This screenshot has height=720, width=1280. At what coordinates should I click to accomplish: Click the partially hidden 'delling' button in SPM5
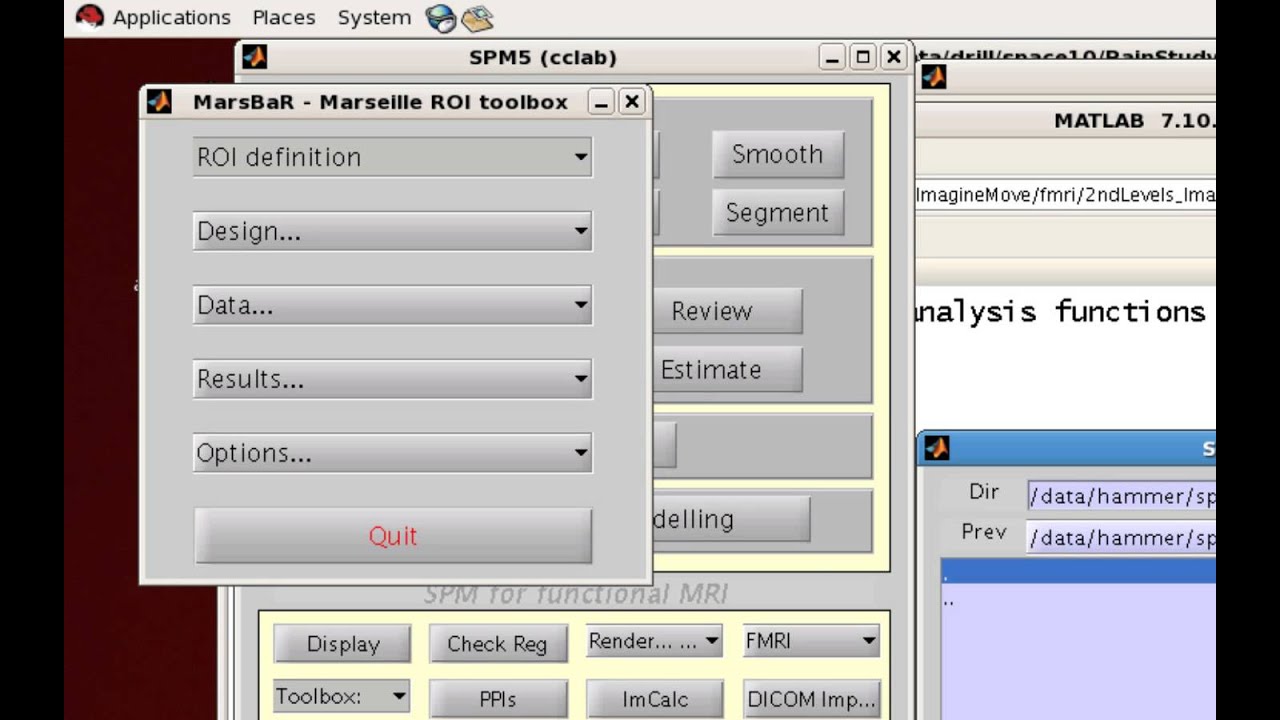pyautogui.click(x=731, y=519)
